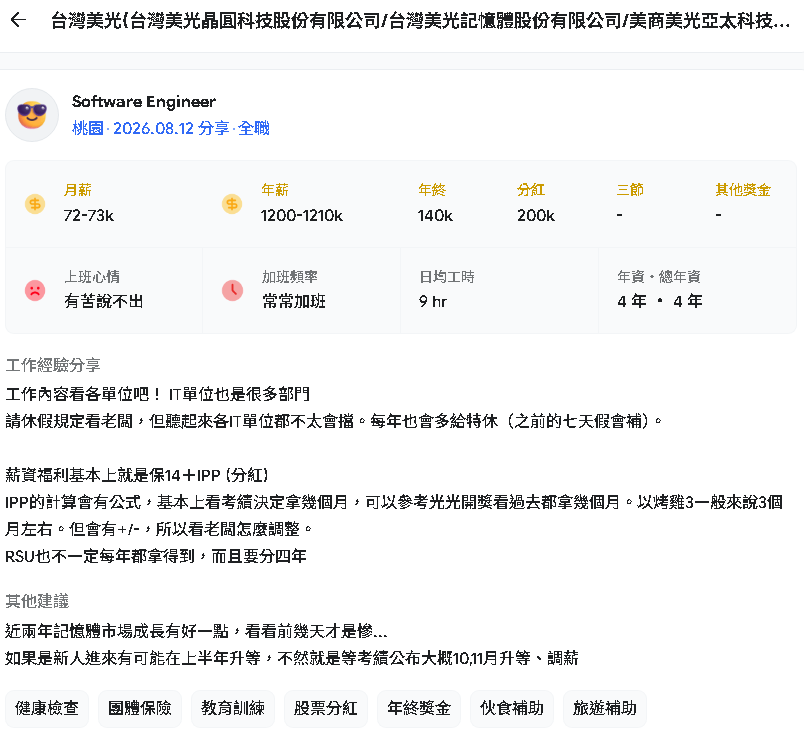This screenshot has width=804, height=736.
Task: Select the Software Engineer job title
Action: (x=144, y=102)
